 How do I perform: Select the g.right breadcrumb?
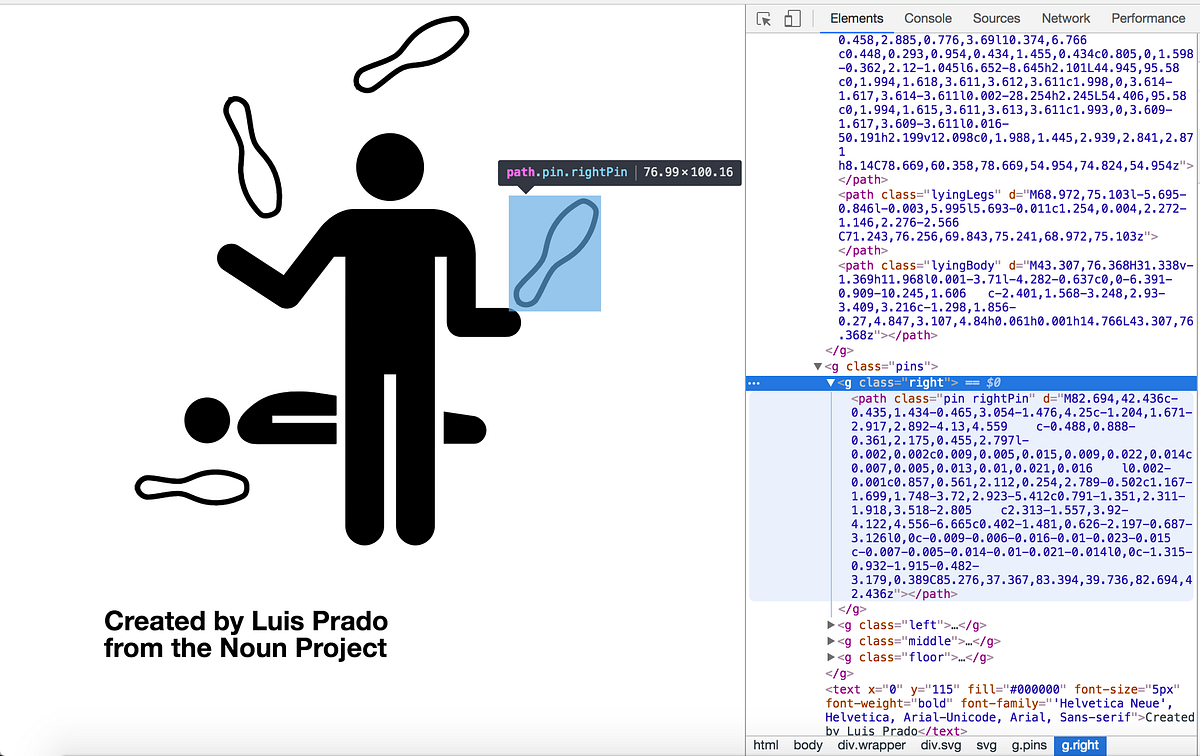point(1080,745)
